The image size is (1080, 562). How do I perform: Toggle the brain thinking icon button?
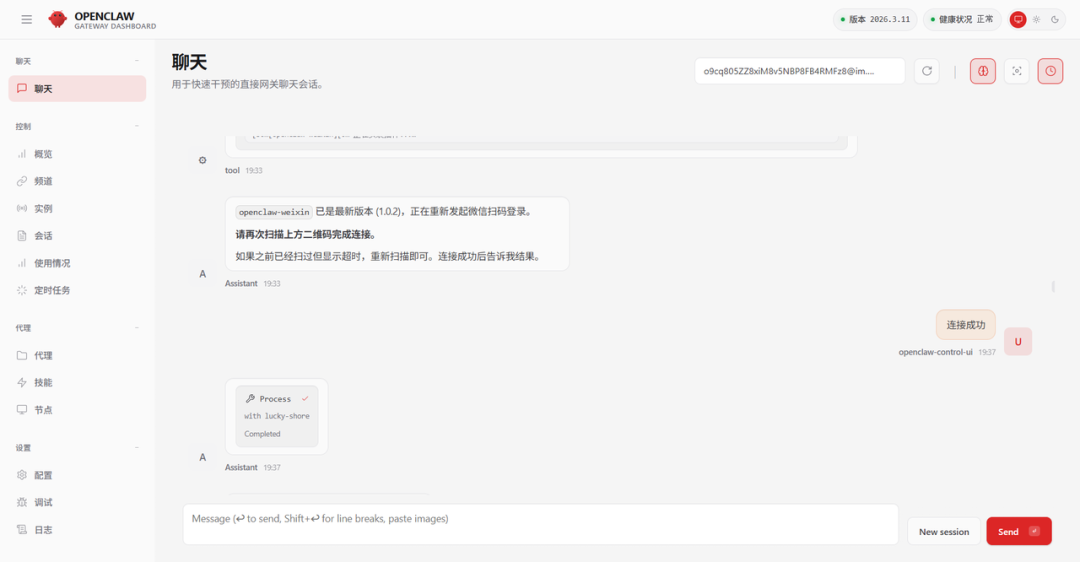[983, 71]
